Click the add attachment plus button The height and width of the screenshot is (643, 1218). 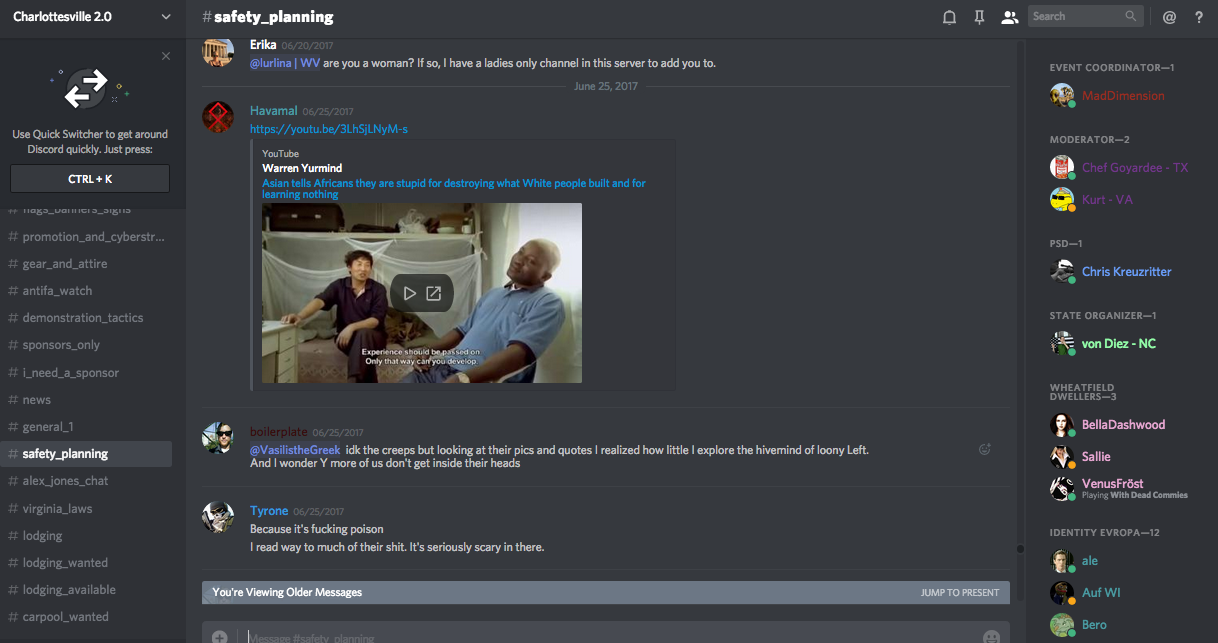220,636
